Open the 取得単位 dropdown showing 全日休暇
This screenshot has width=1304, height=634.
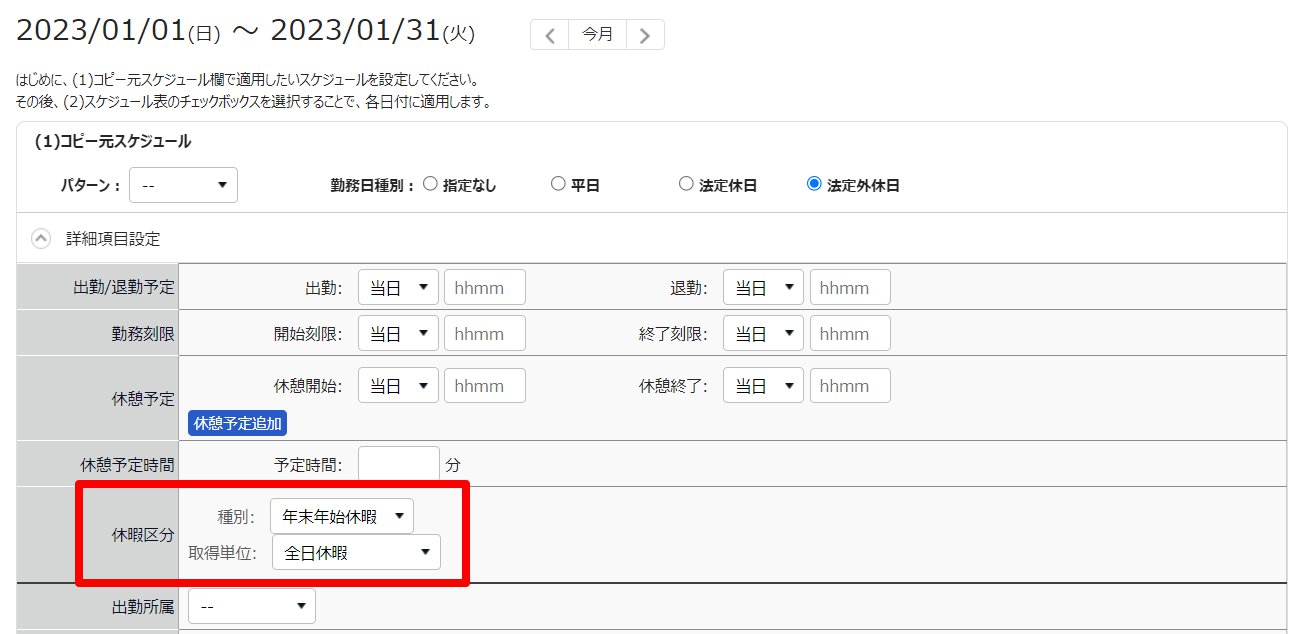click(x=356, y=552)
